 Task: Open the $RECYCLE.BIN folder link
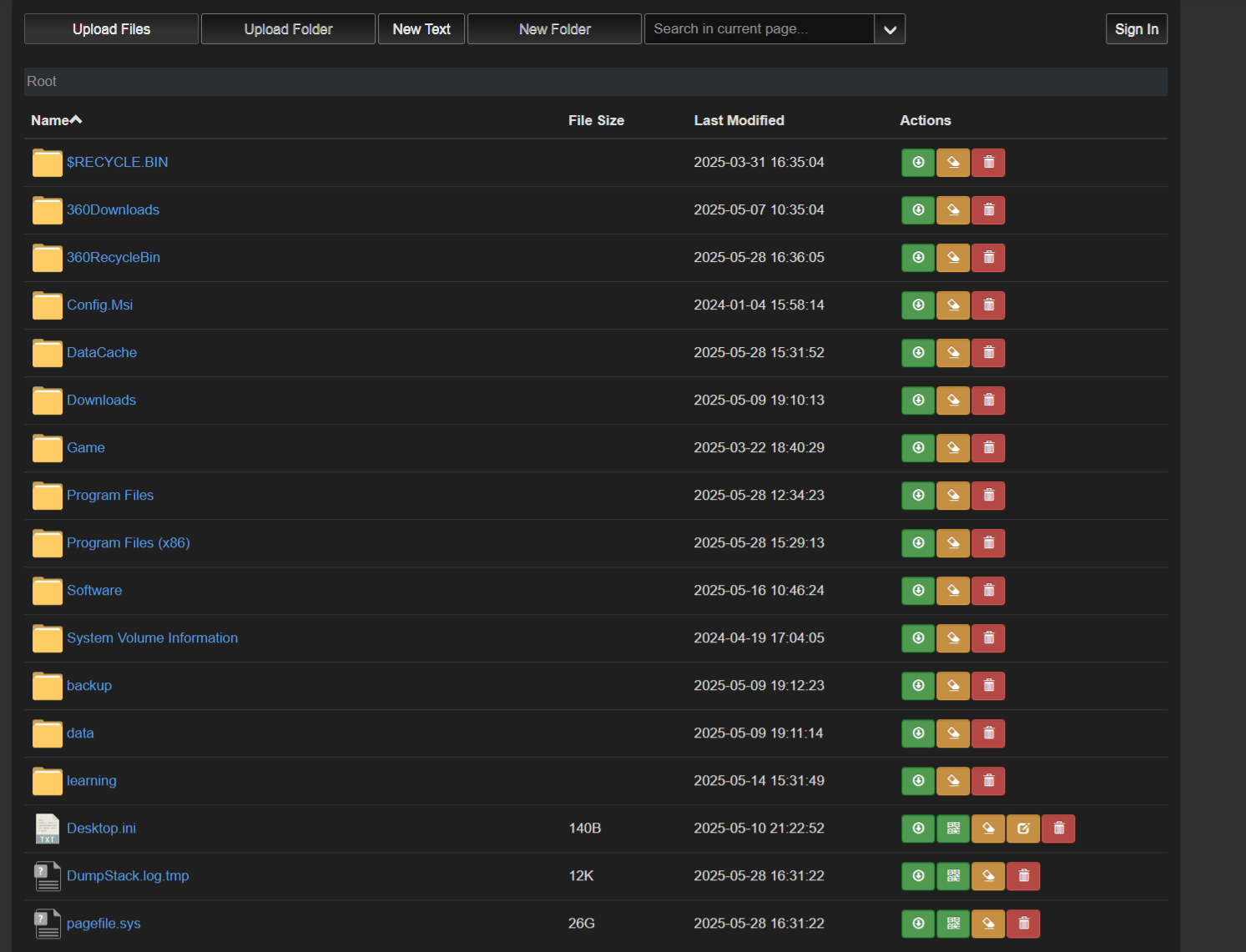(118, 163)
